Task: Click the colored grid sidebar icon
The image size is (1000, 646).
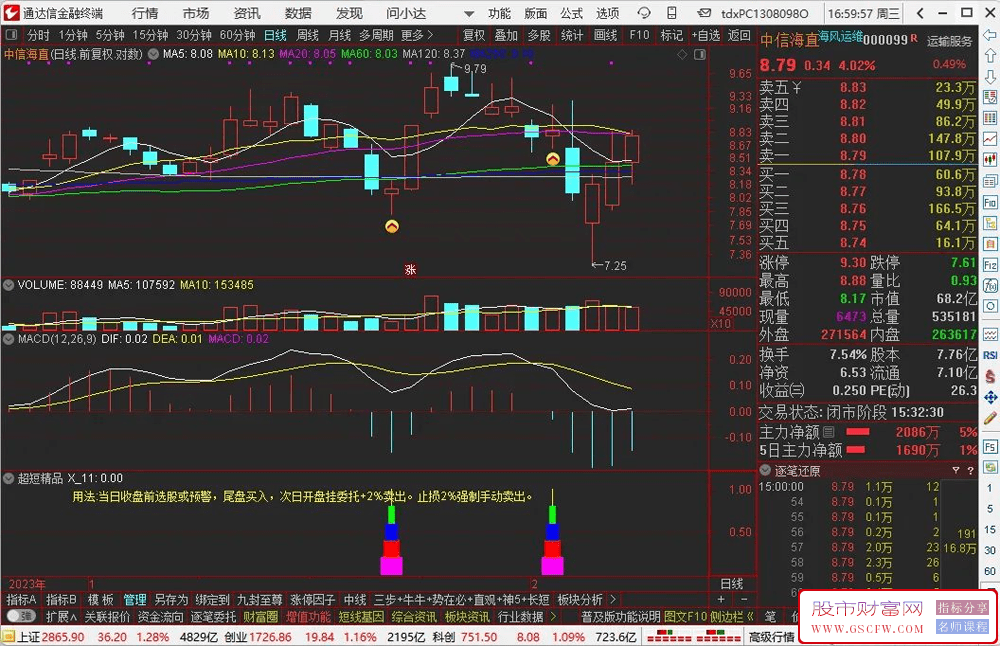Action: pyautogui.click(x=990, y=118)
